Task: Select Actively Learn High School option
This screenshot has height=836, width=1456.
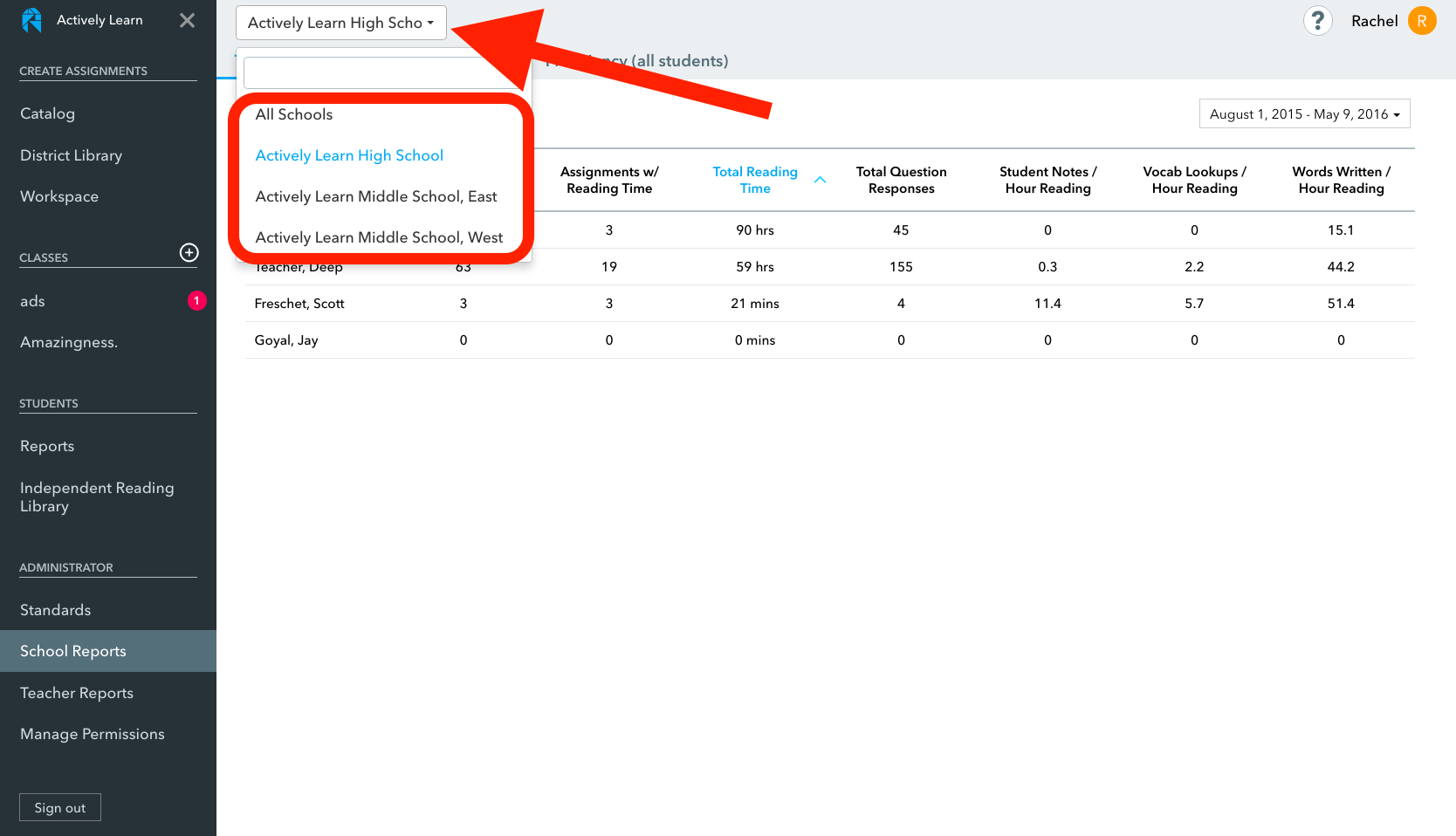Action: coord(349,155)
